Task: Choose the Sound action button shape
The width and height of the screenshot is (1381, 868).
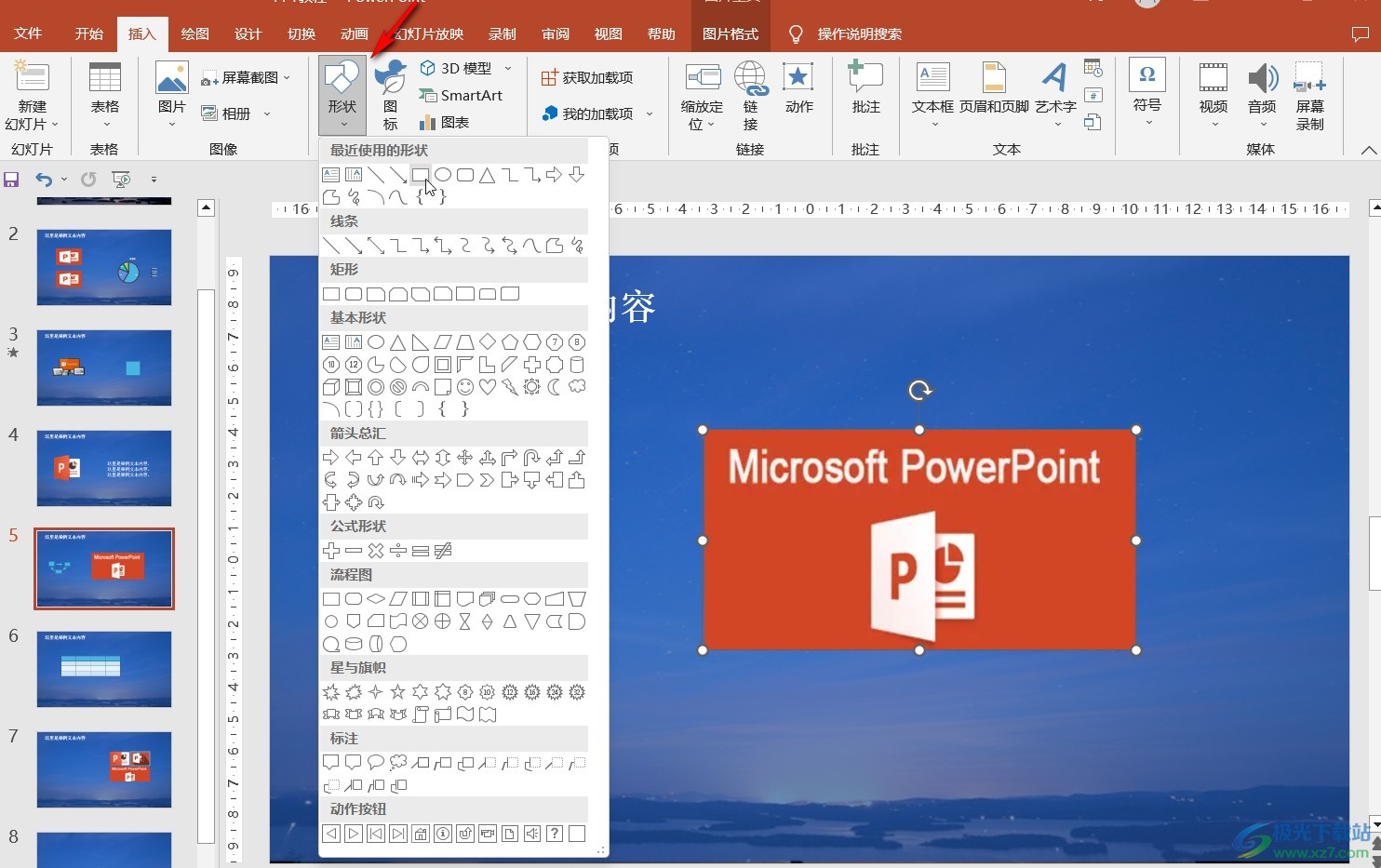Action: 532,834
